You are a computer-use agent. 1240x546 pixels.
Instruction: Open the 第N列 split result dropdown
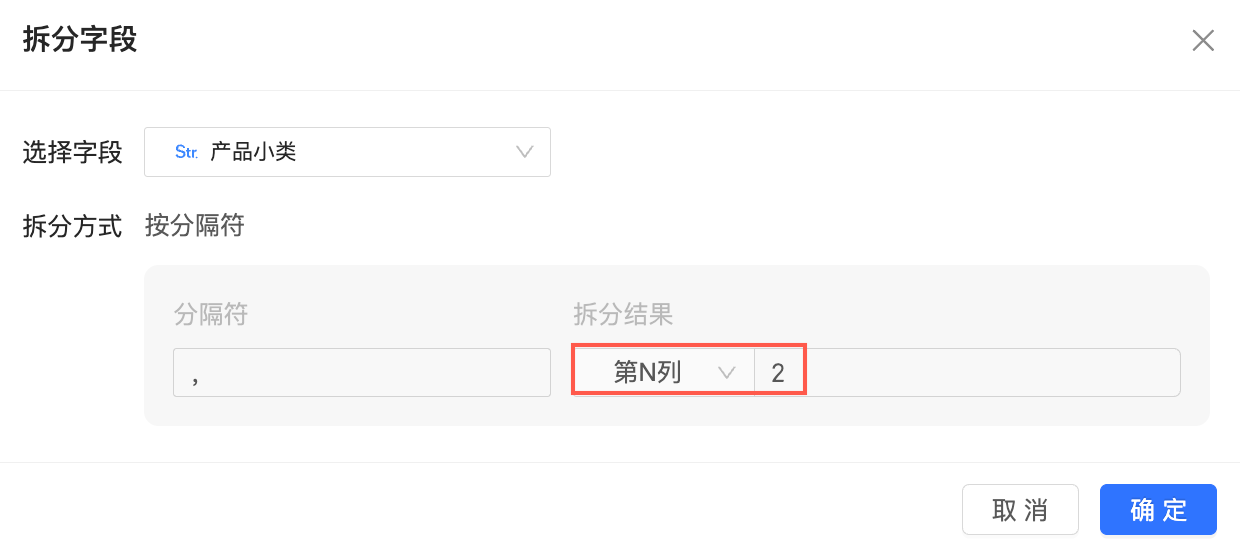(664, 372)
